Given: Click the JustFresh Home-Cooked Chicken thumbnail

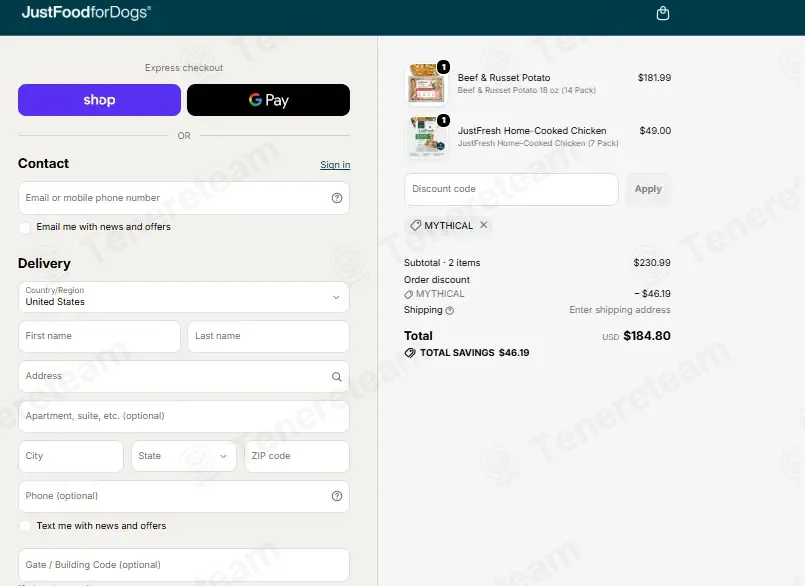Looking at the screenshot, I should pyautogui.click(x=427, y=136).
